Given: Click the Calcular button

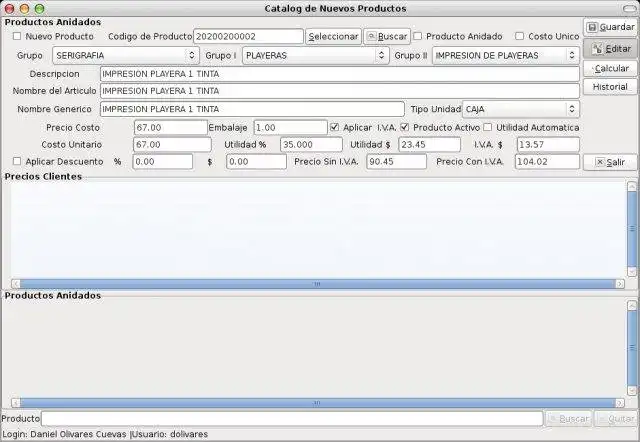Looking at the screenshot, I should [x=610, y=68].
